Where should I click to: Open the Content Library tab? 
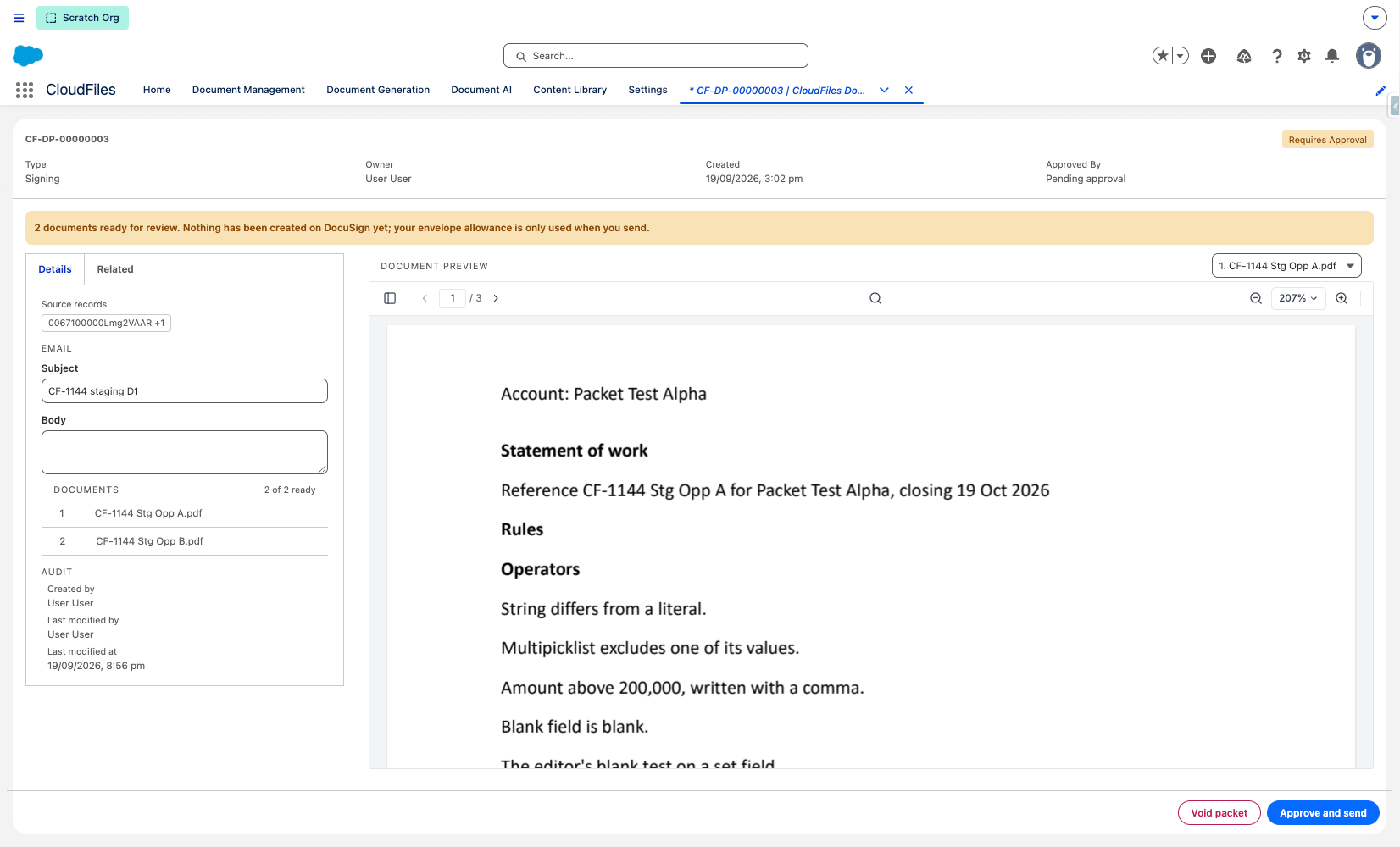570,90
